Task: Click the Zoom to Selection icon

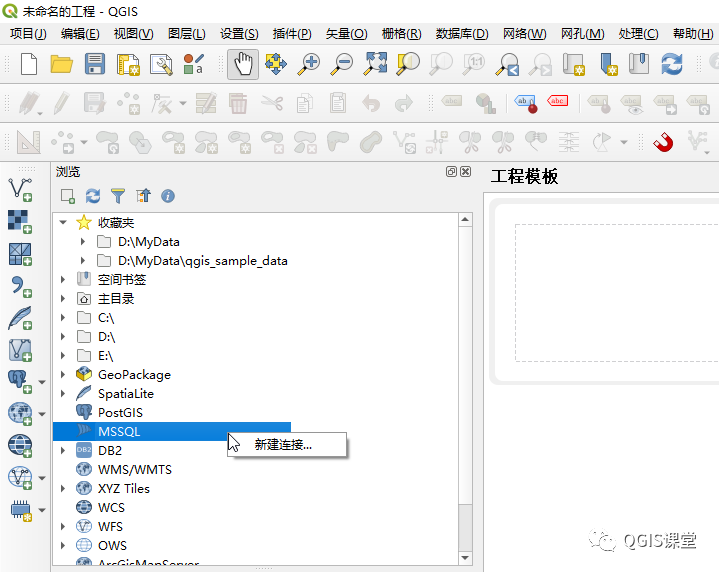Action: pyautogui.click(x=408, y=64)
